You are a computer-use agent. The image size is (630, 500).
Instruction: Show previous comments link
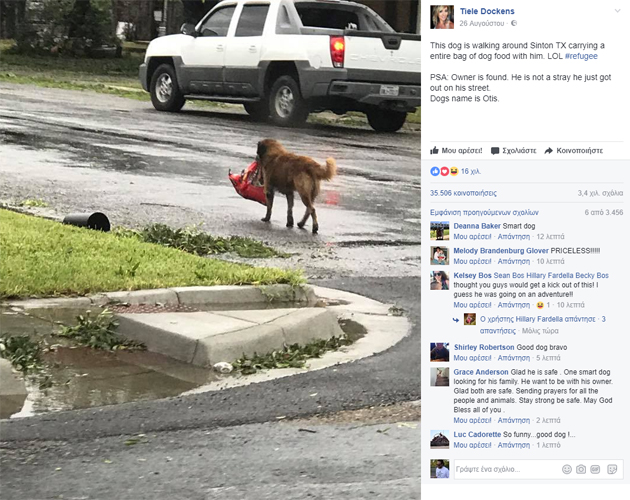coord(484,213)
